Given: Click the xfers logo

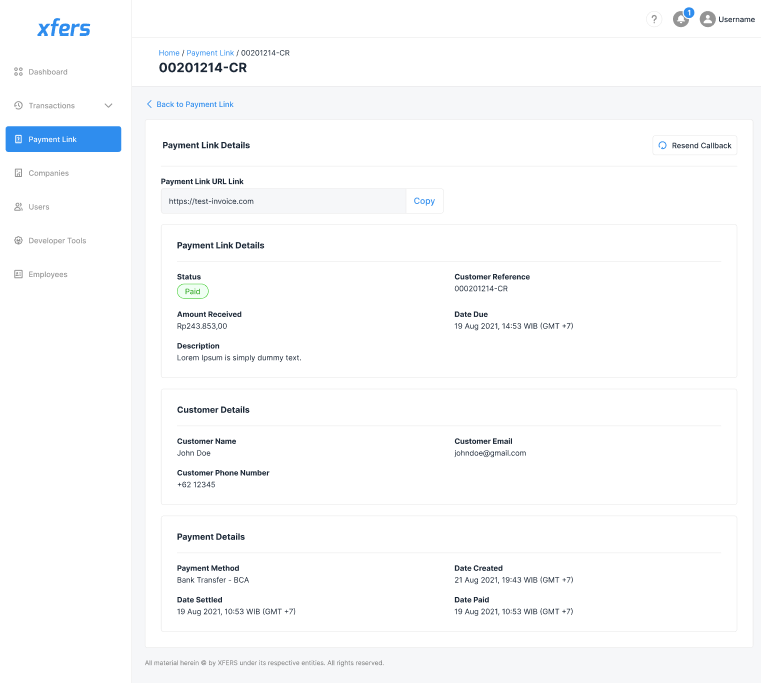Looking at the screenshot, I should 64,28.
